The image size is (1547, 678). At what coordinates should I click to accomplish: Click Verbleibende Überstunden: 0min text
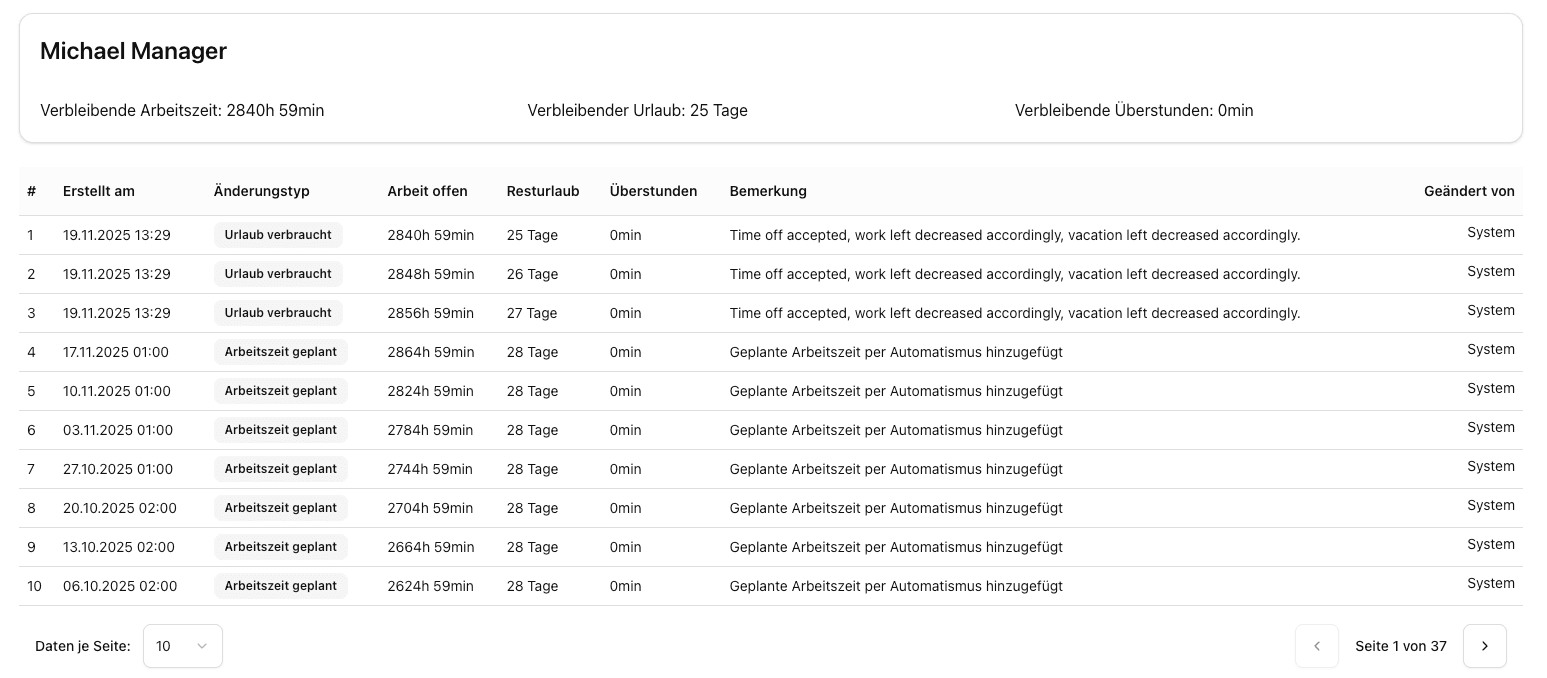1134,110
